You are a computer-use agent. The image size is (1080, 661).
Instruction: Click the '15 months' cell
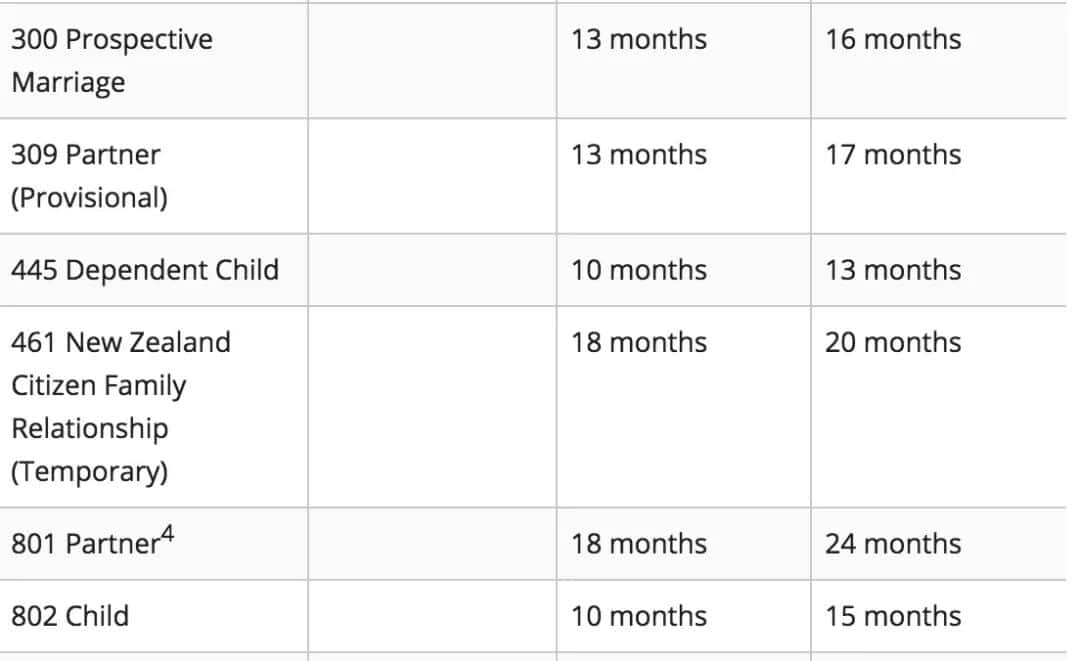pos(938,616)
